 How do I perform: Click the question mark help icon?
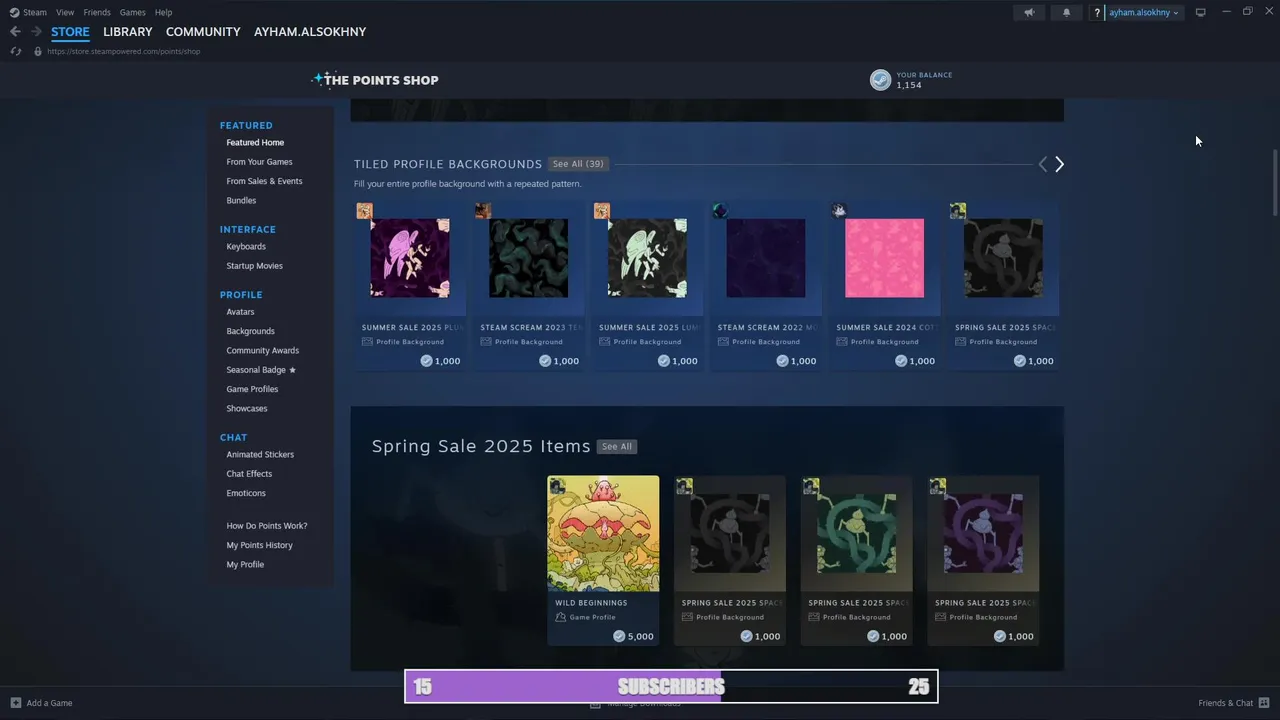(1097, 12)
